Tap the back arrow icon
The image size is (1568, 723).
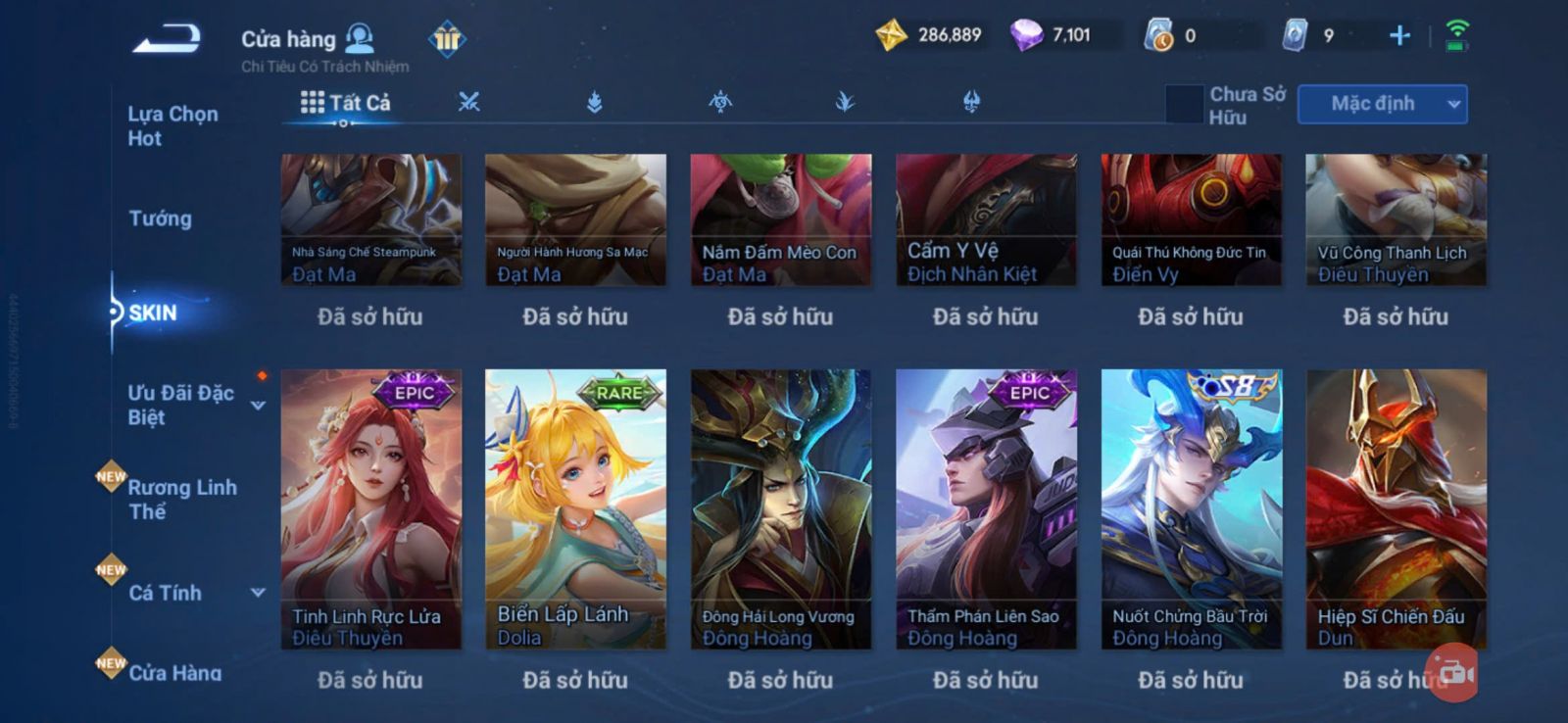click(168, 39)
